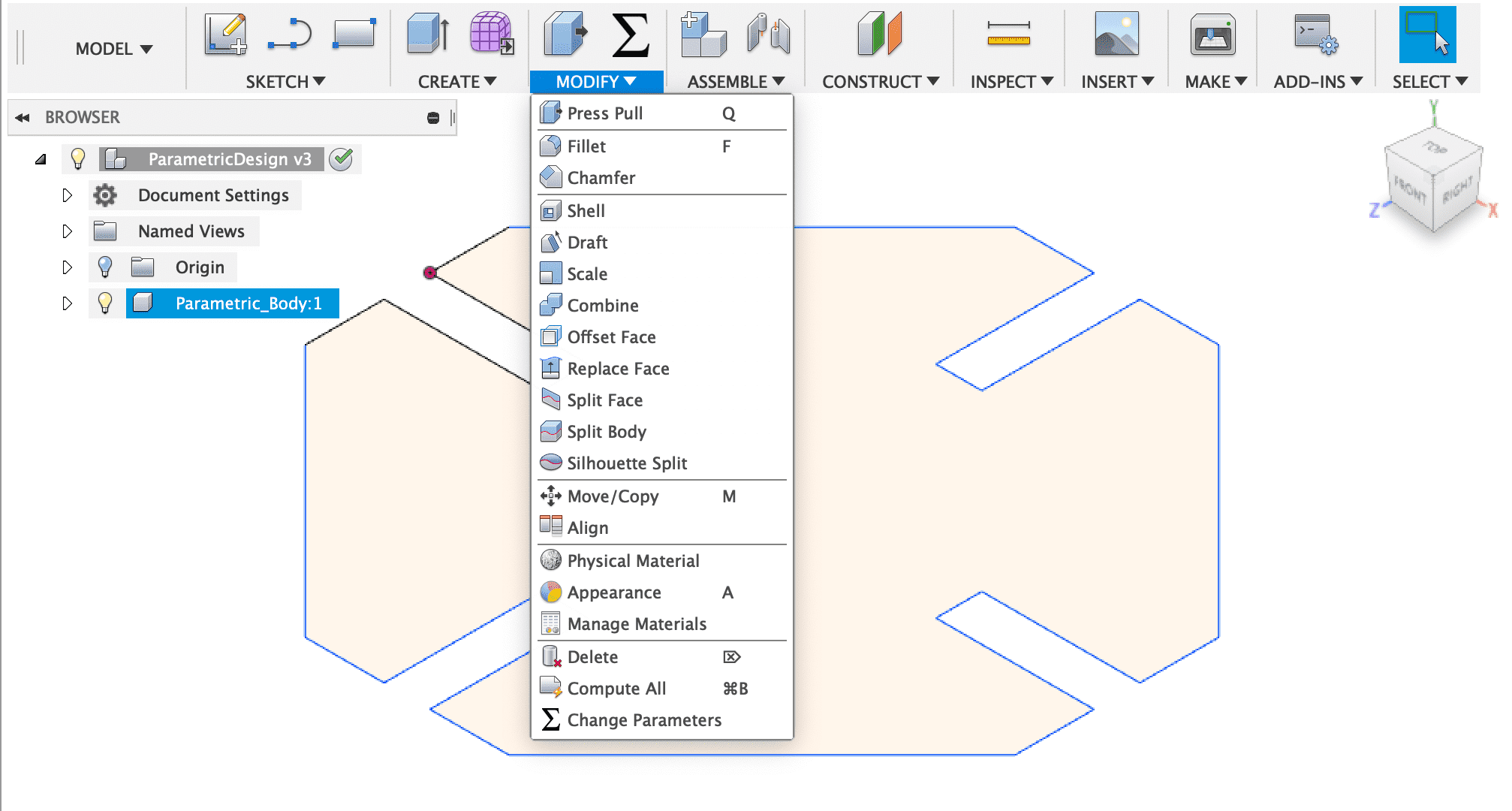Open the CONSTRUCT dropdown label
This screenshot has width=1512, height=811.
pos(880,82)
